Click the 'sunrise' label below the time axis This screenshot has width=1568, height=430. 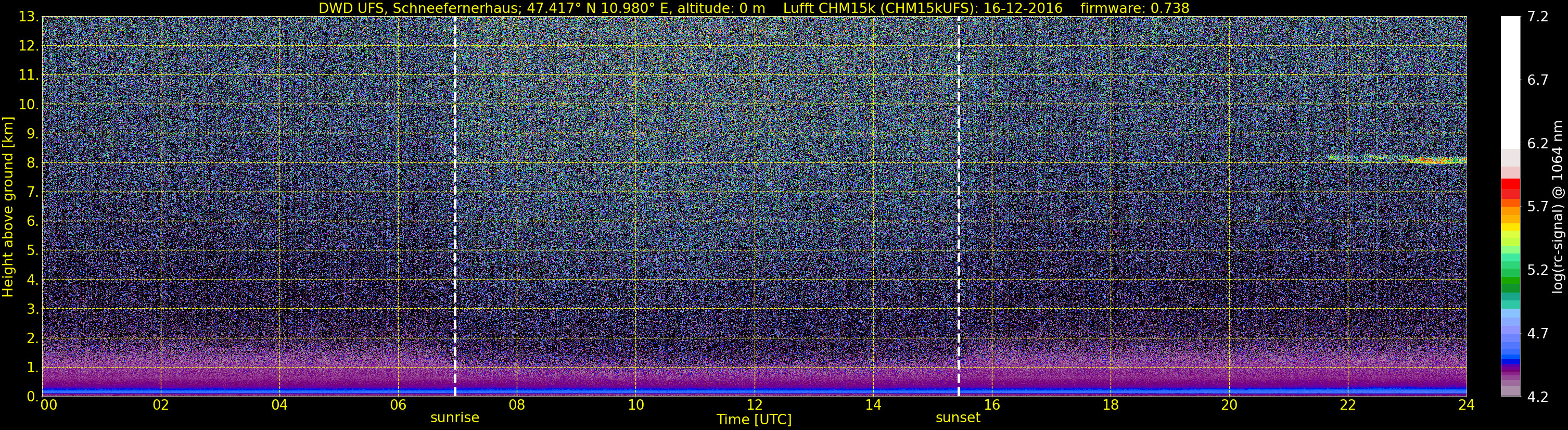(455, 418)
